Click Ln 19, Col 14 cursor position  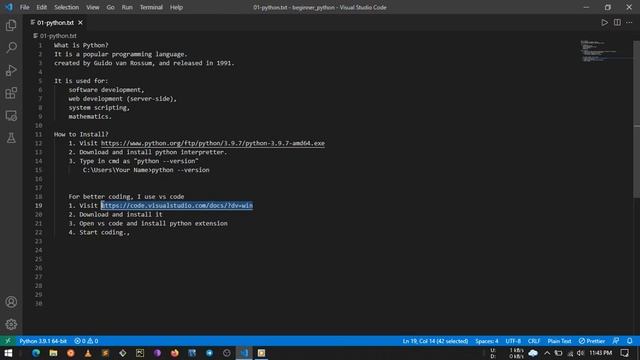(435, 341)
